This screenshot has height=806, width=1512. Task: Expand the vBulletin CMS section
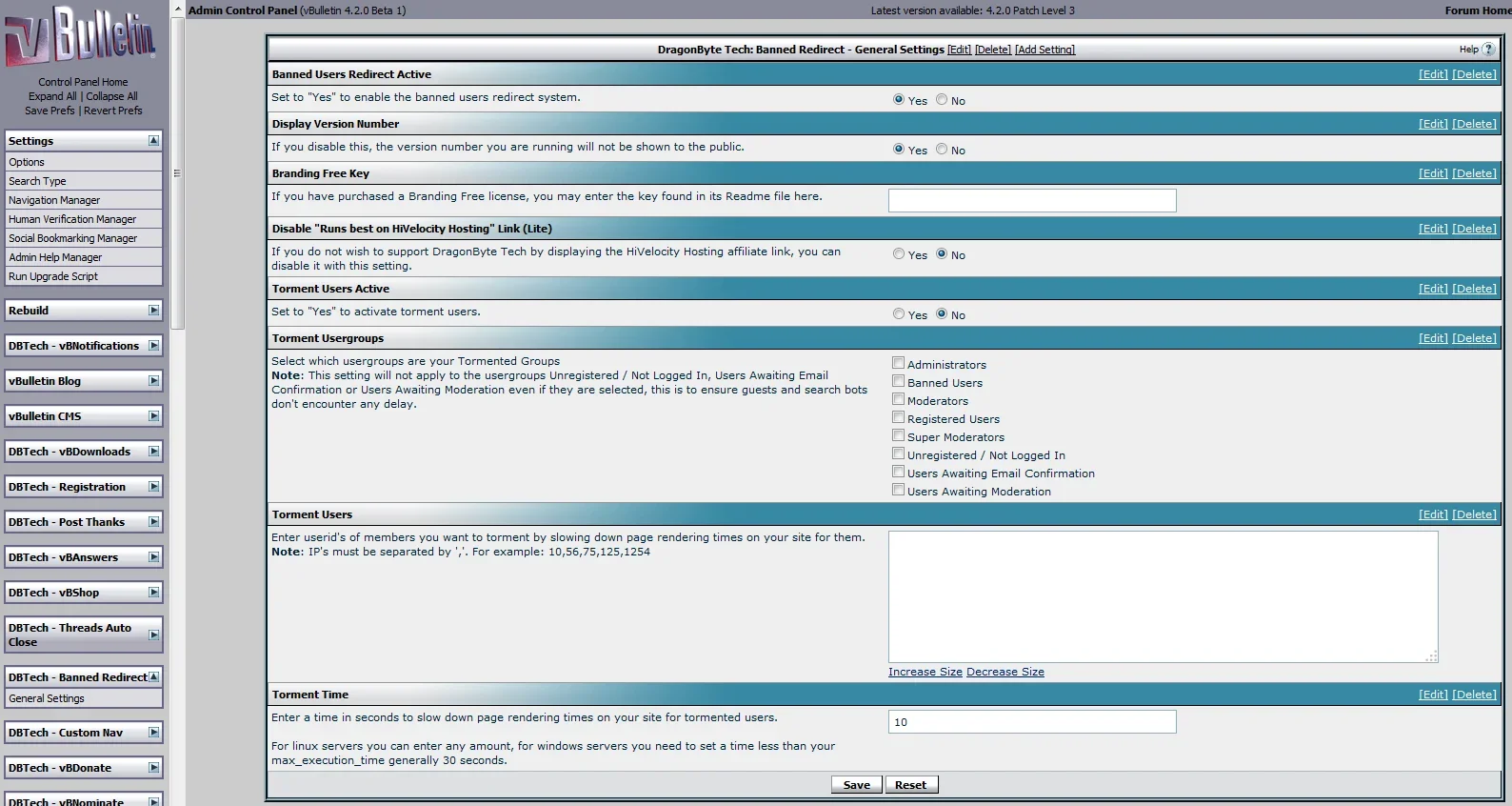pos(153,415)
